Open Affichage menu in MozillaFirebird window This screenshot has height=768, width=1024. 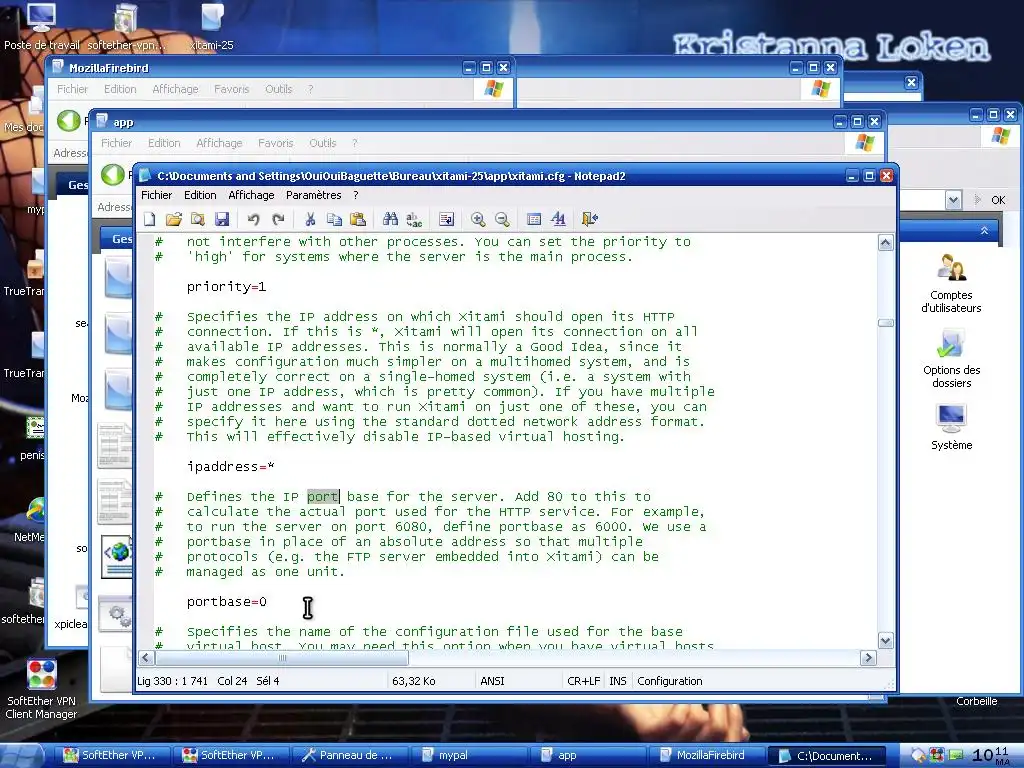tap(175, 89)
